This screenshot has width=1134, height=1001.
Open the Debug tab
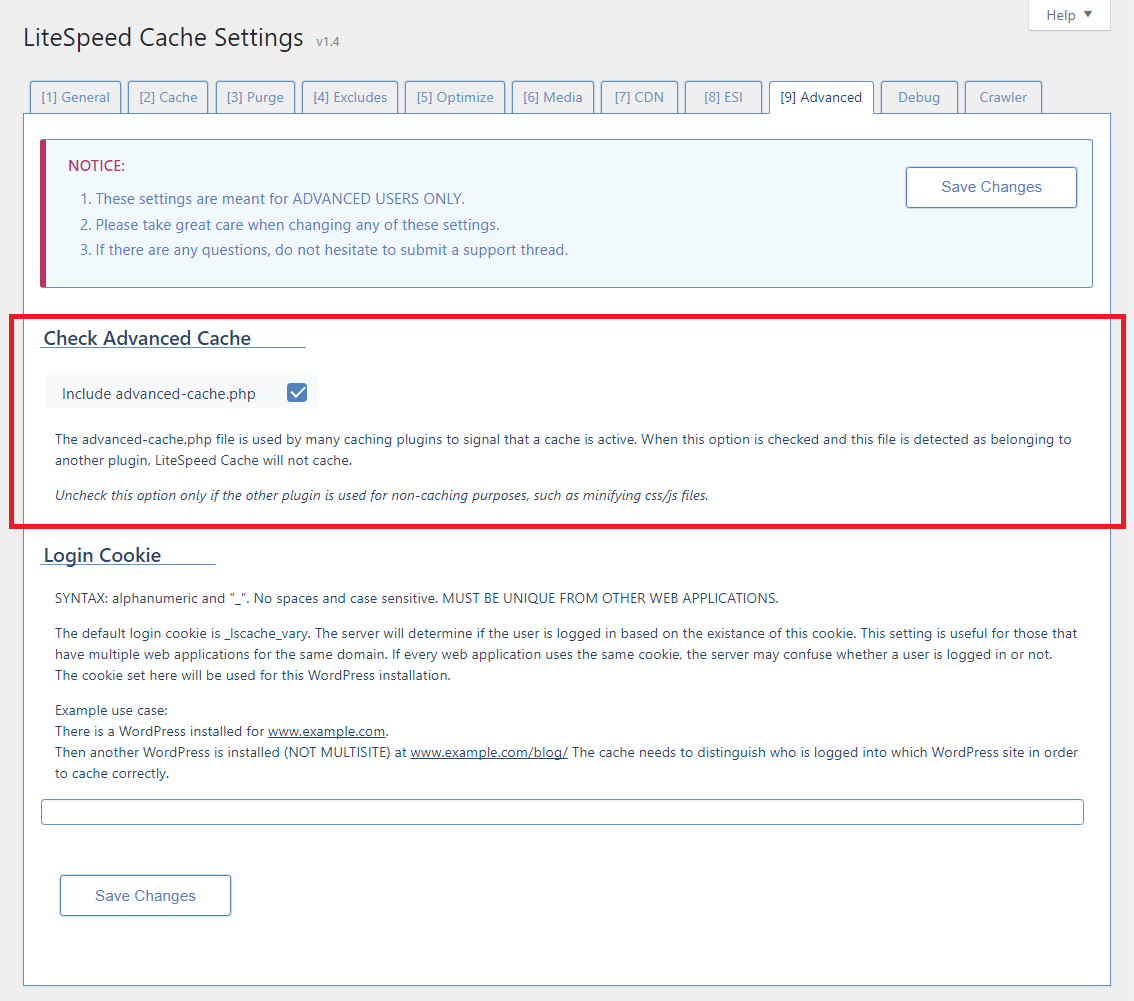919,97
